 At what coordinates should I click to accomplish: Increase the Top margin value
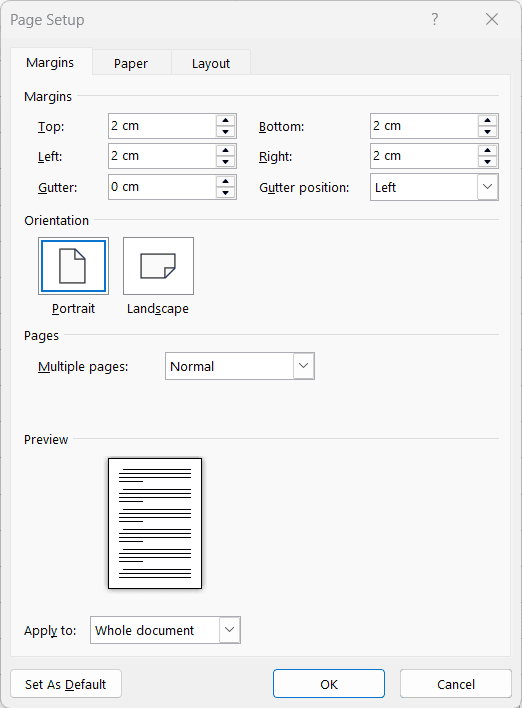[225, 121]
